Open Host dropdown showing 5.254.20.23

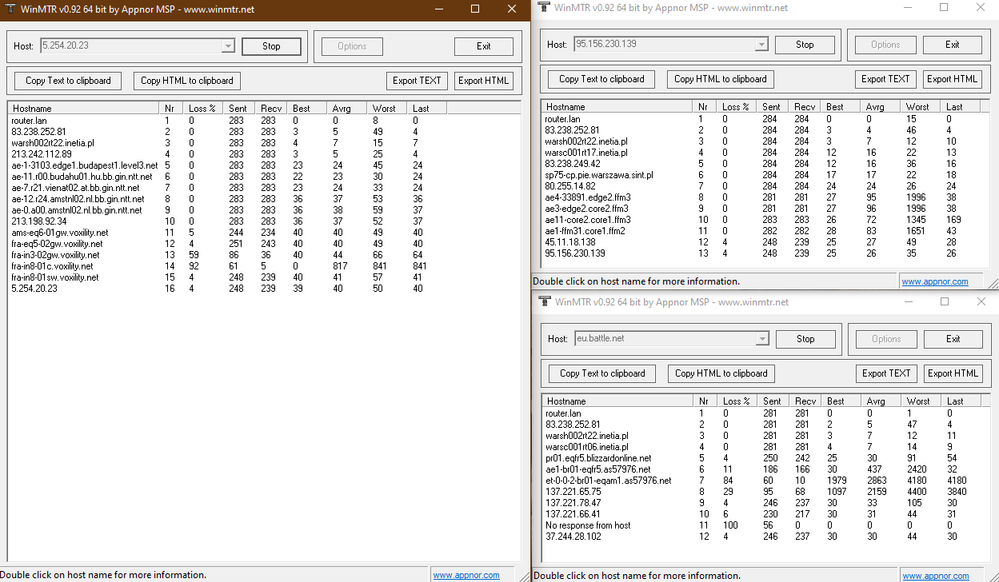[227, 46]
